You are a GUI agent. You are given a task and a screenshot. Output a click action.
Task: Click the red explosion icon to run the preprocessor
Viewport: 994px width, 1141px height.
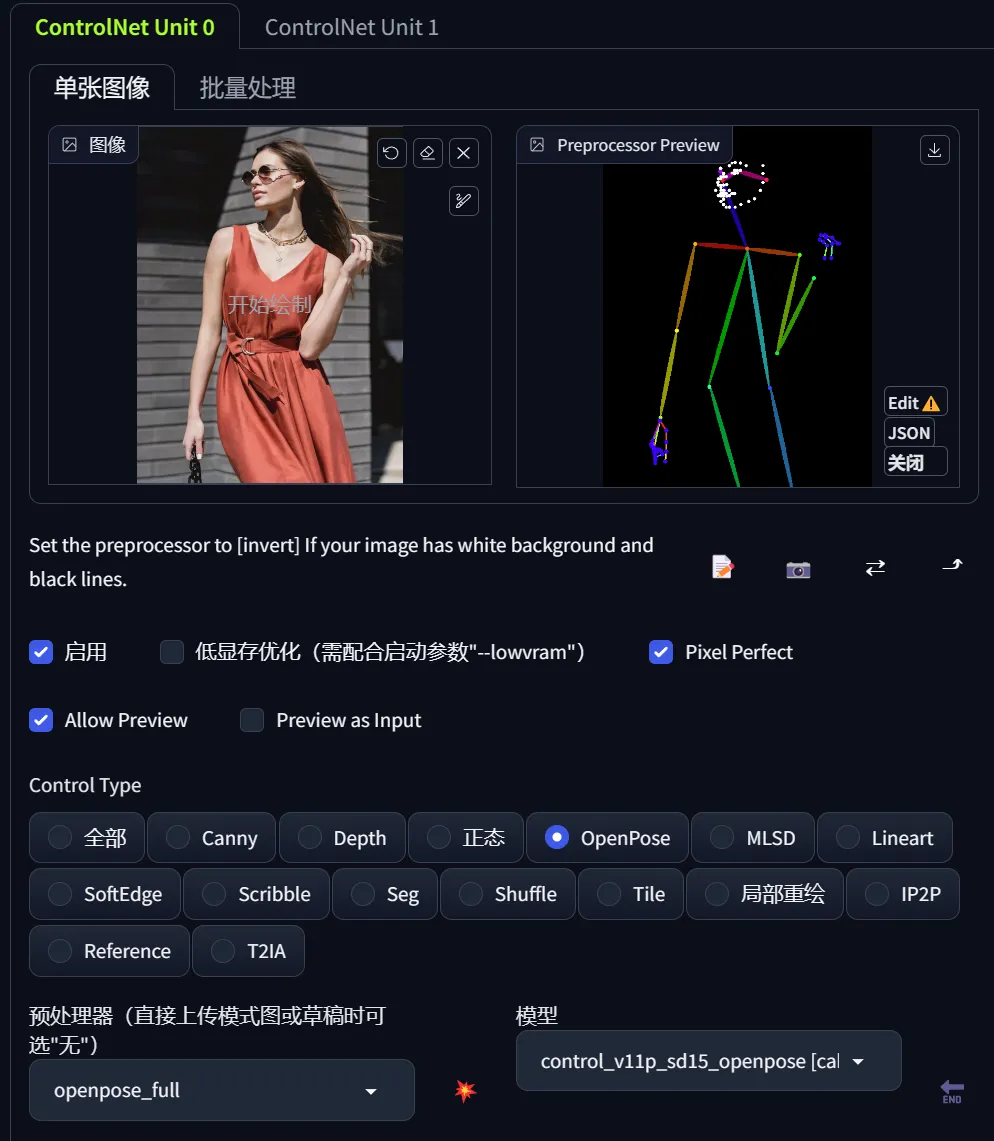click(x=466, y=1092)
